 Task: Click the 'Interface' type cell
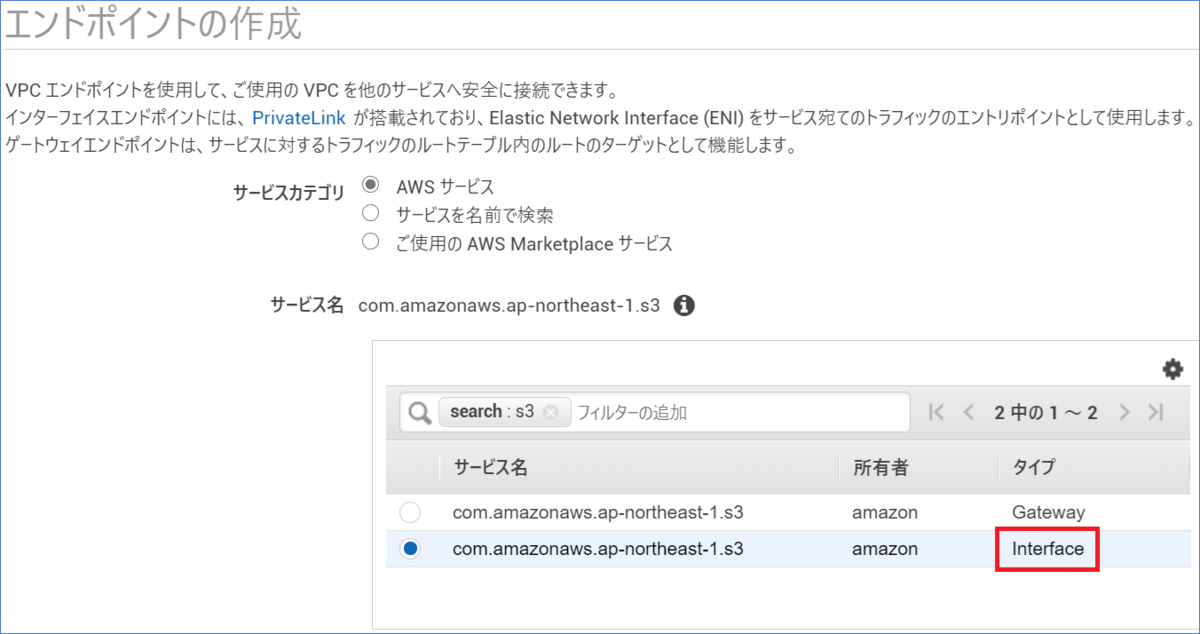(x=1048, y=548)
